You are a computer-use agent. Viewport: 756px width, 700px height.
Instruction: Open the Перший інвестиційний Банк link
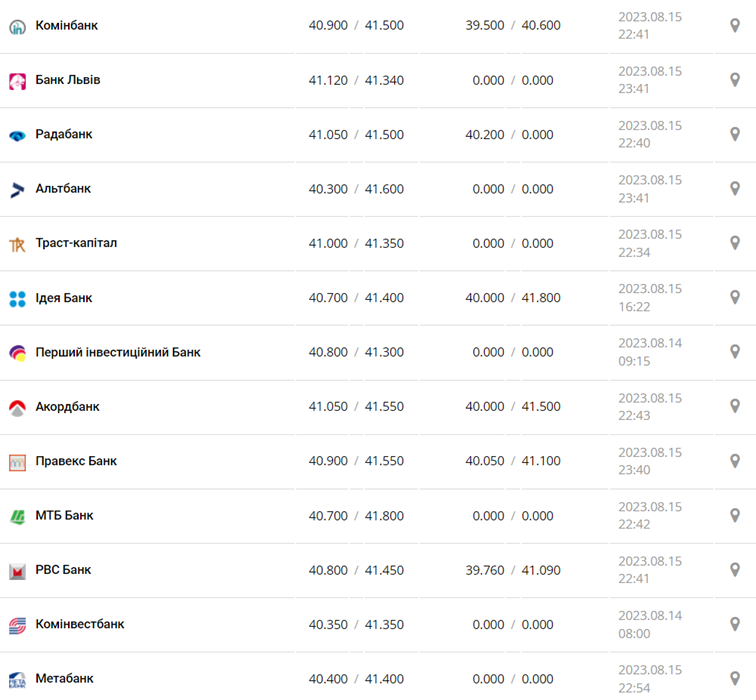point(118,352)
